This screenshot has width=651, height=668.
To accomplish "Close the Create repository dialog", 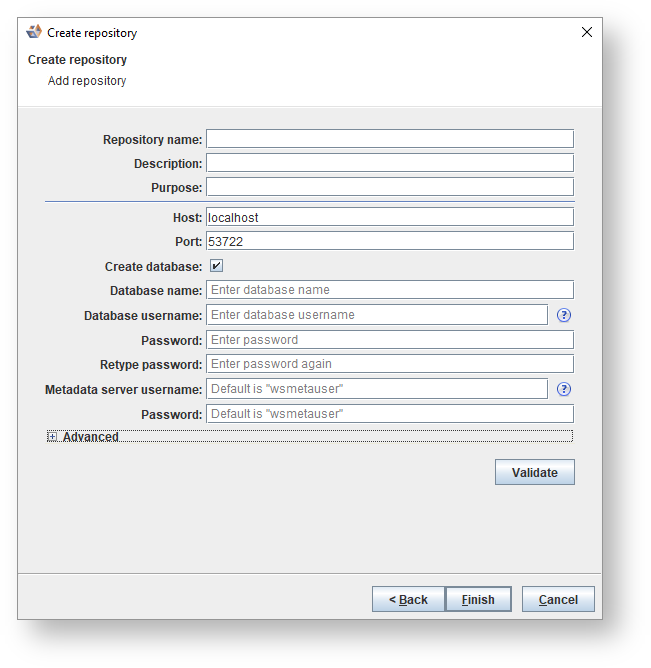I will click(587, 32).
